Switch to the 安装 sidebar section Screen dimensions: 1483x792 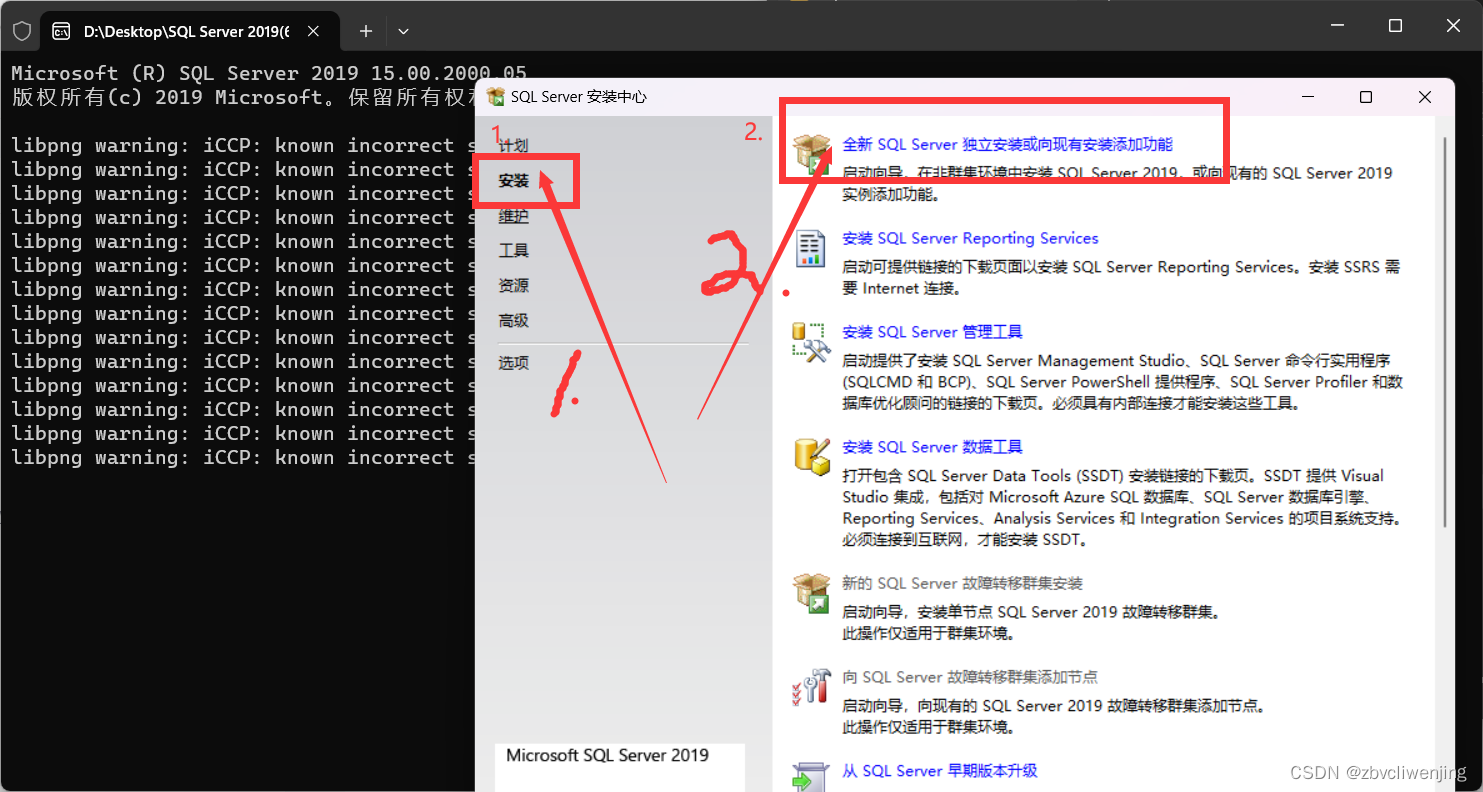(x=513, y=180)
